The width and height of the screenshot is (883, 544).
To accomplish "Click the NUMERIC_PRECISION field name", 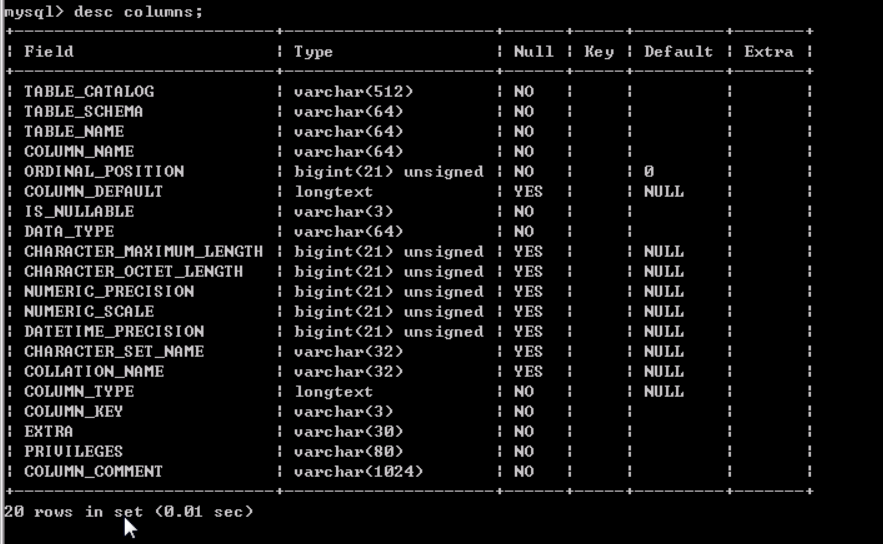I will (109, 292).
